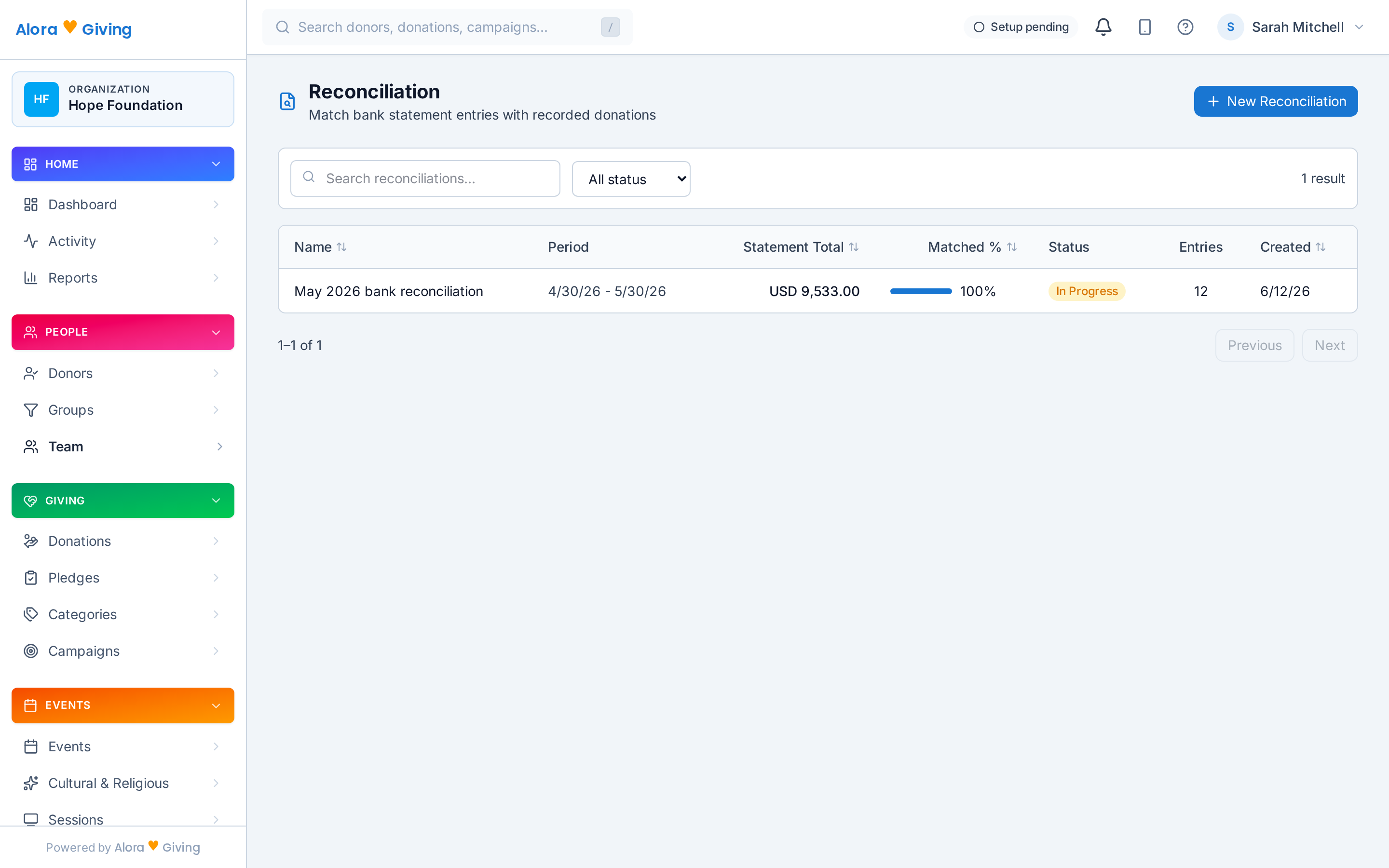
Task: Open Cultural & Religious in sidebar
Action: (123, 783)
